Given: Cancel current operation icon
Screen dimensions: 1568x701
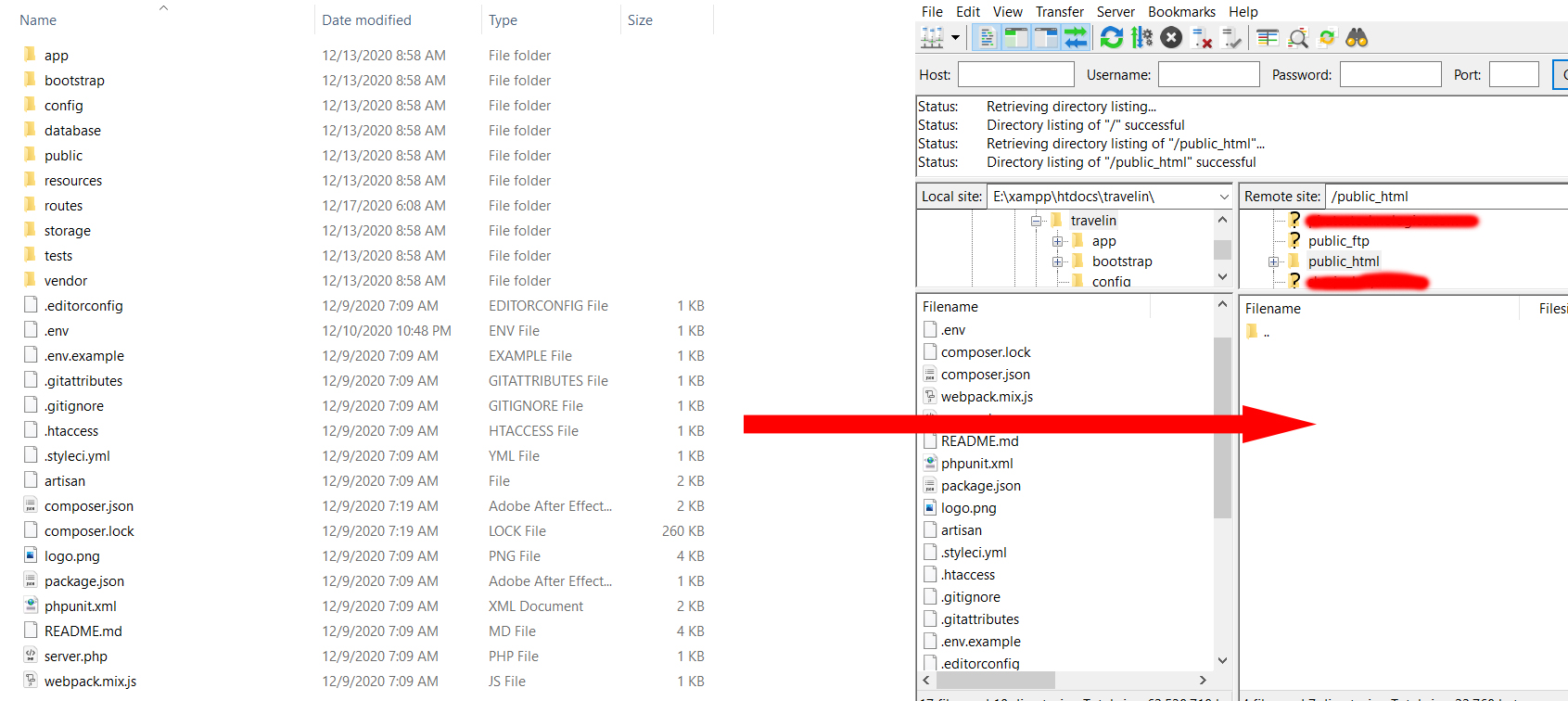Looking at the screenshot, I should point(1171,38).
